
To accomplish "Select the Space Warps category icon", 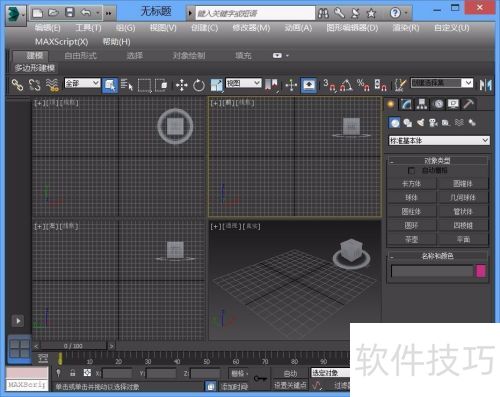I will pyautogui.click(x=459, y=123).
